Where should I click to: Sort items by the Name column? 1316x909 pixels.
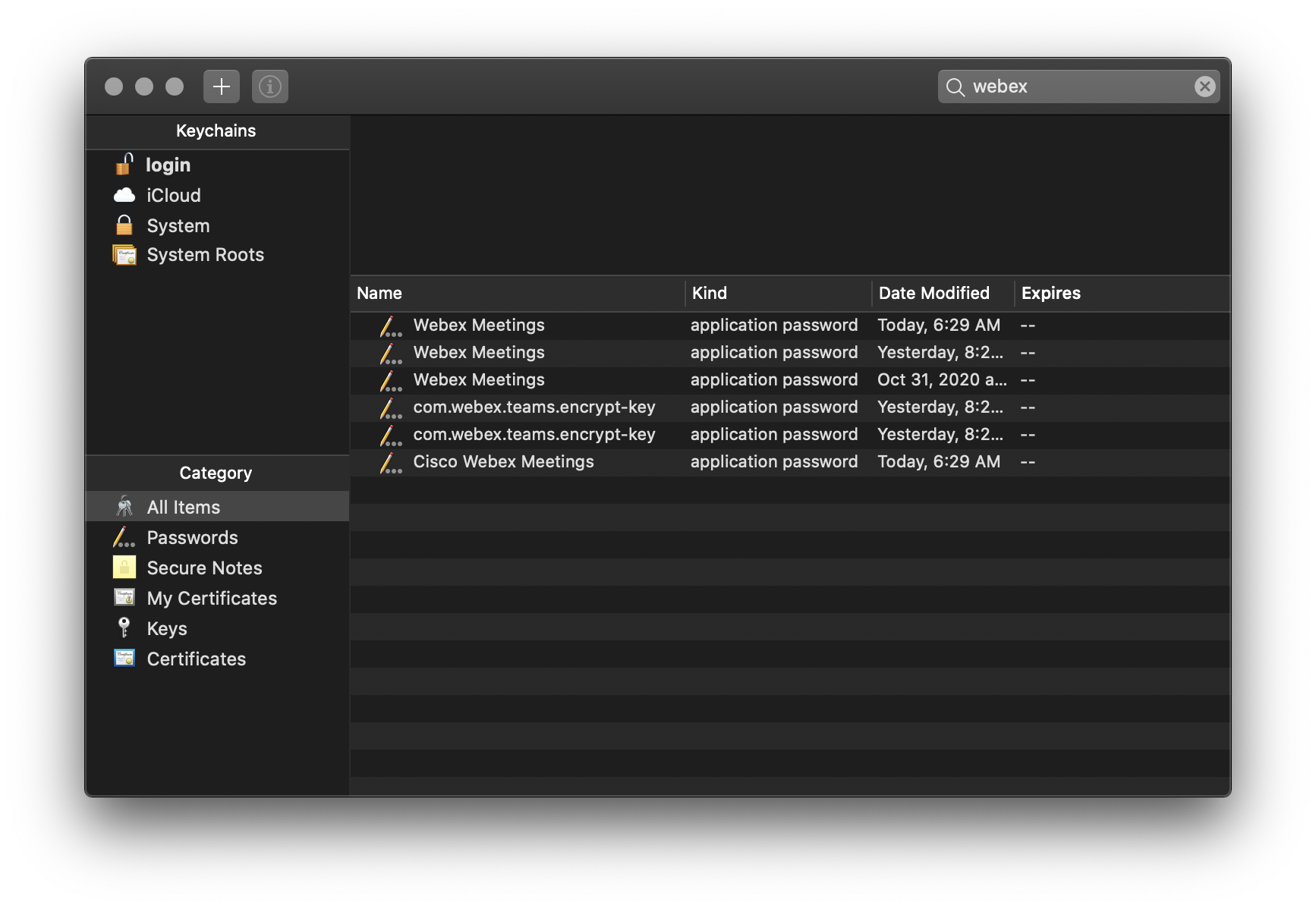(379, 293)
